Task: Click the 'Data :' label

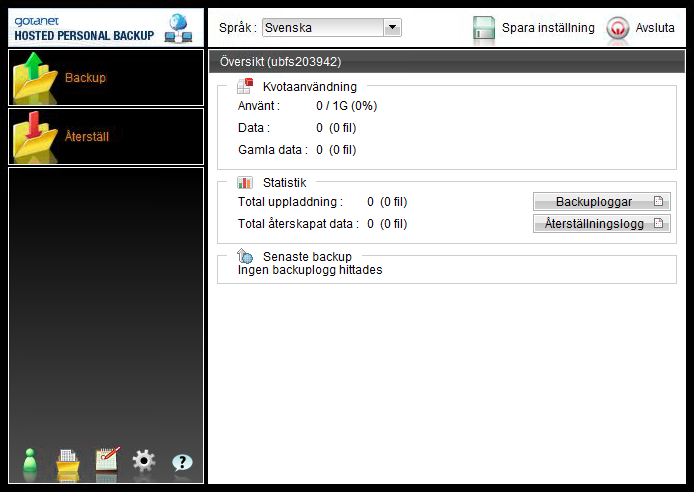Action: click(x=254, y=128)
